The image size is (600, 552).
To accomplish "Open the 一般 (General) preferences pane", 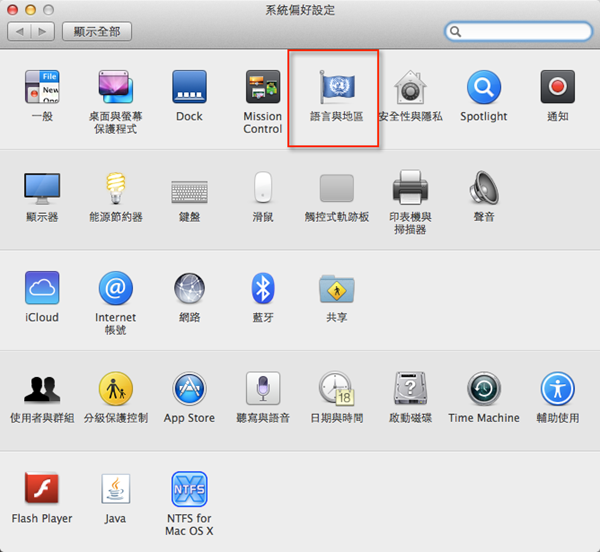I will point(42,87).
